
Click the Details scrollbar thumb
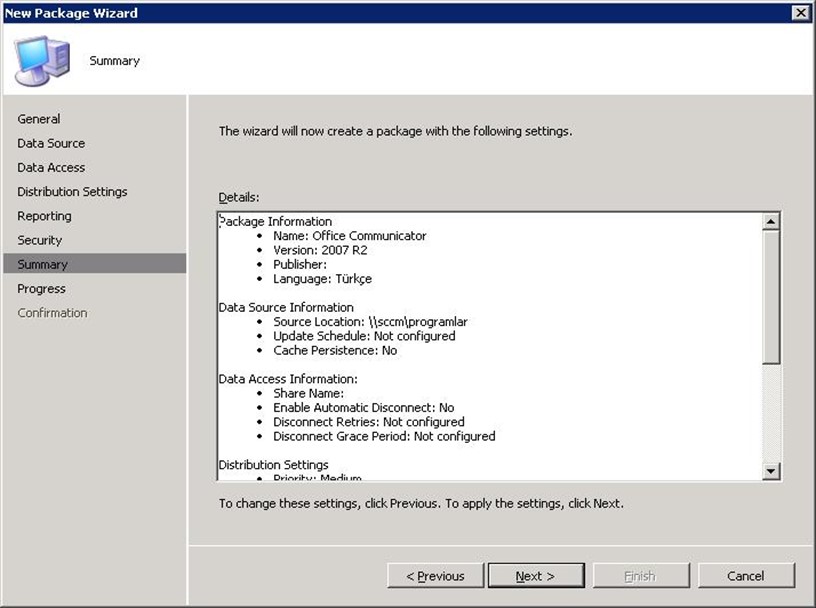(x=771, y=295)
